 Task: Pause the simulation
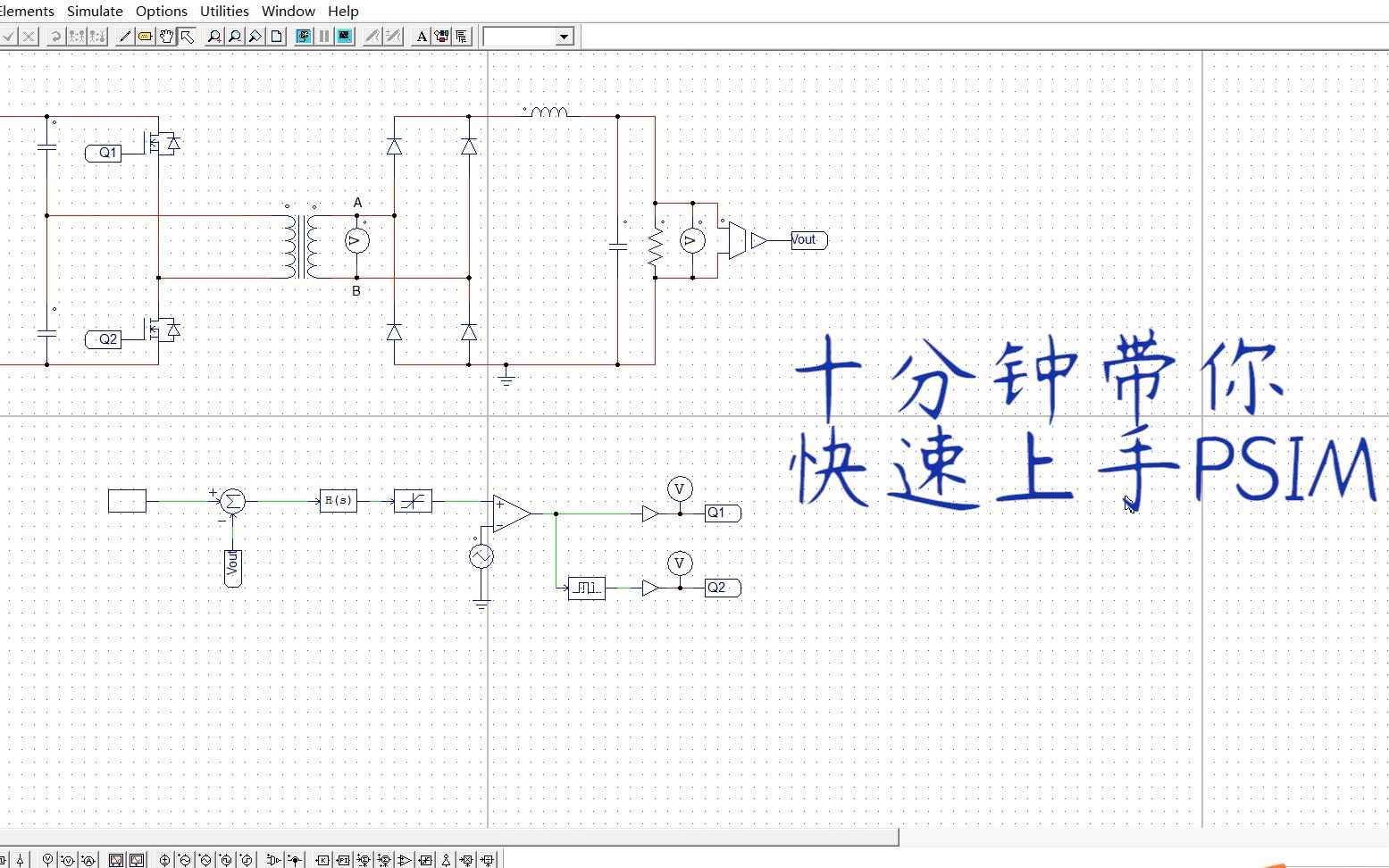coord(324,37)
